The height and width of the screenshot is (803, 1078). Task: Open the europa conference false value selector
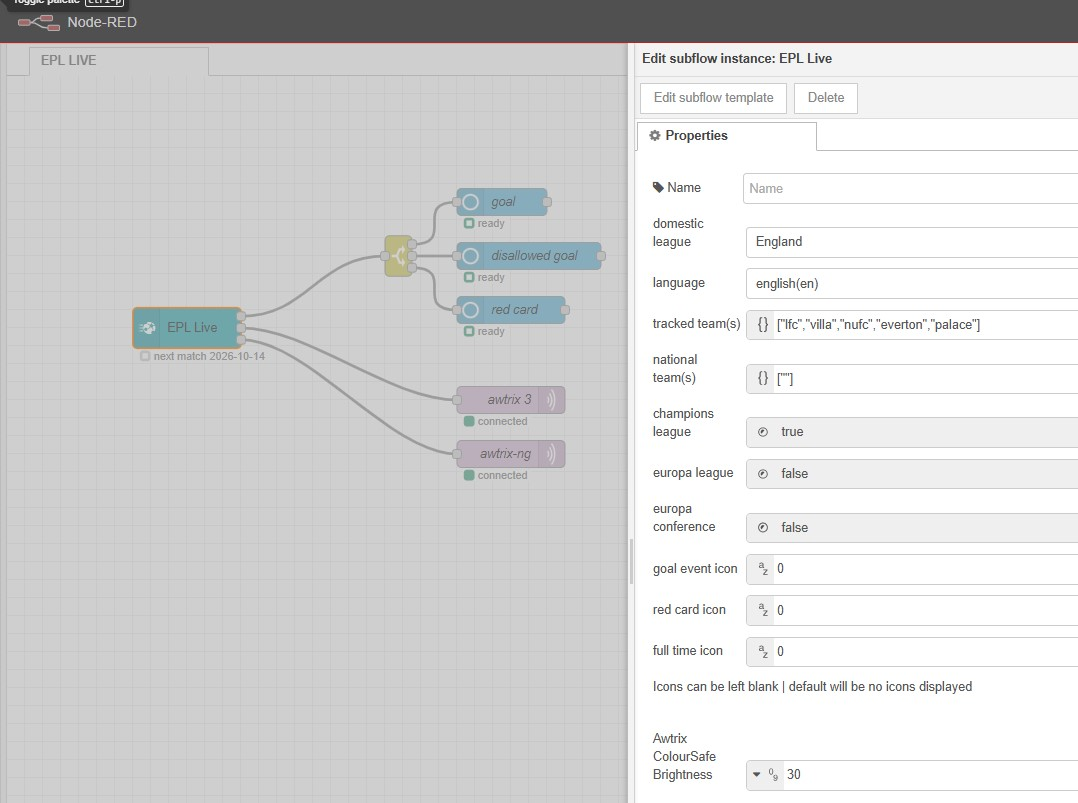pos(912,527)
